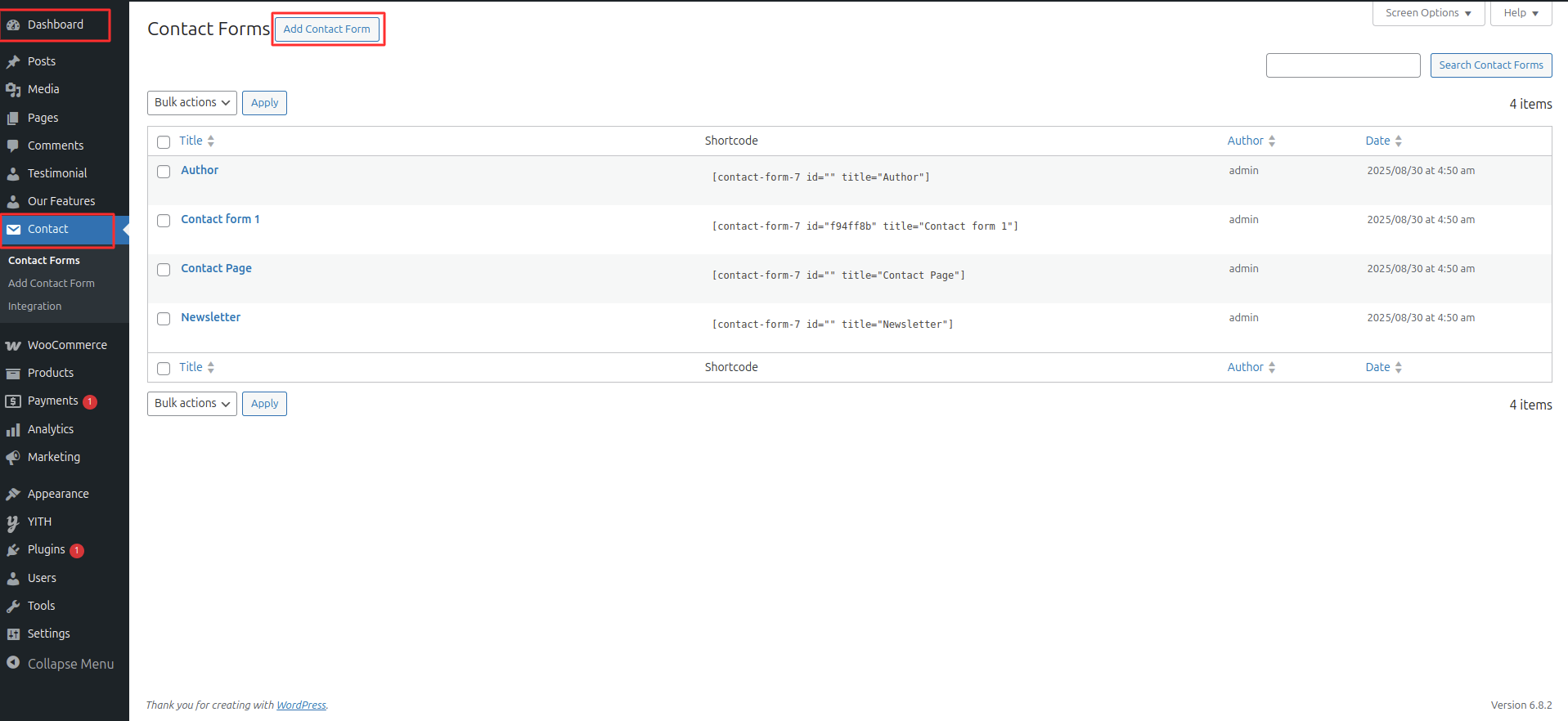Click the Plugins update count badge
This screenshot has width=1568, height=721.
tap(77, 550)
